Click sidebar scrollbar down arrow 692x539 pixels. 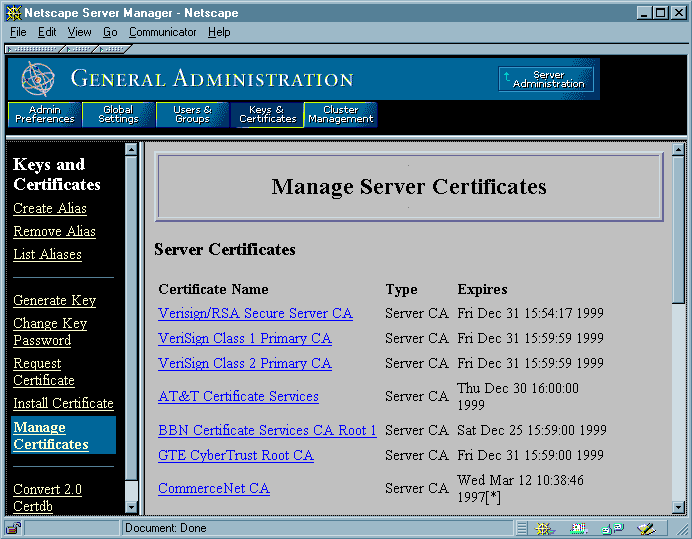131,507
